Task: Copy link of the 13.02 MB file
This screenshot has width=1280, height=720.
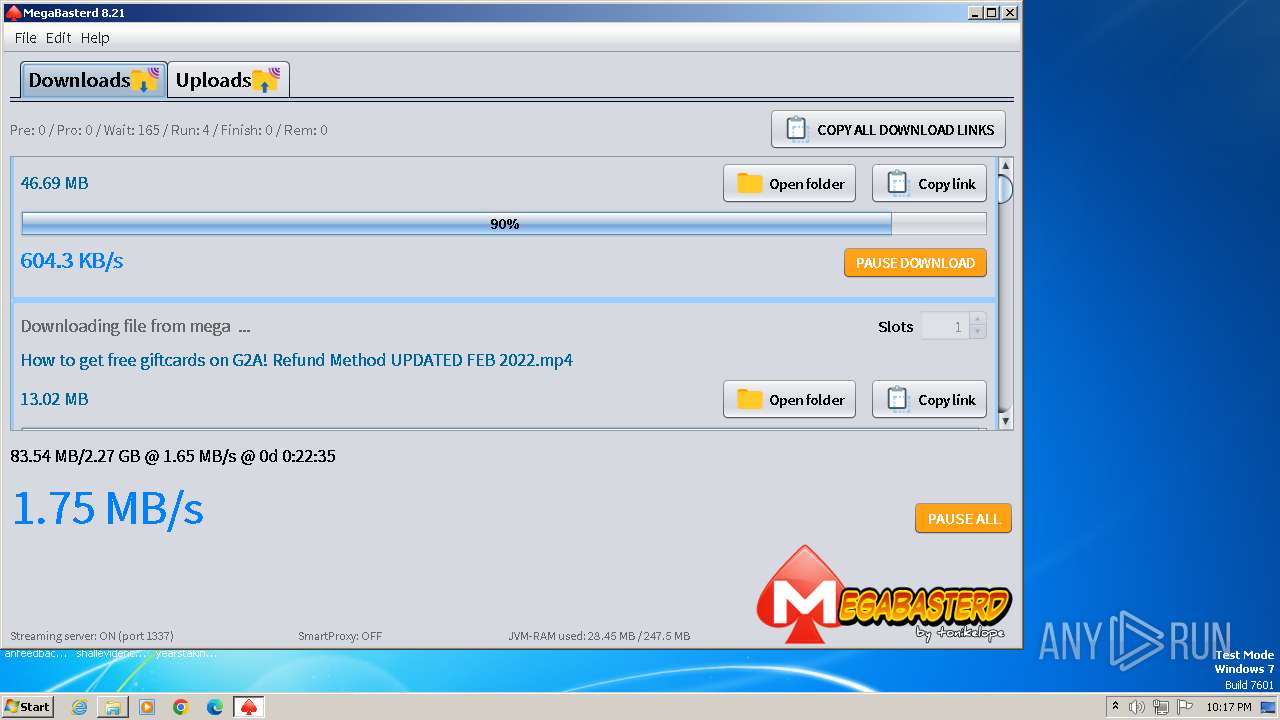Action: 929,400
